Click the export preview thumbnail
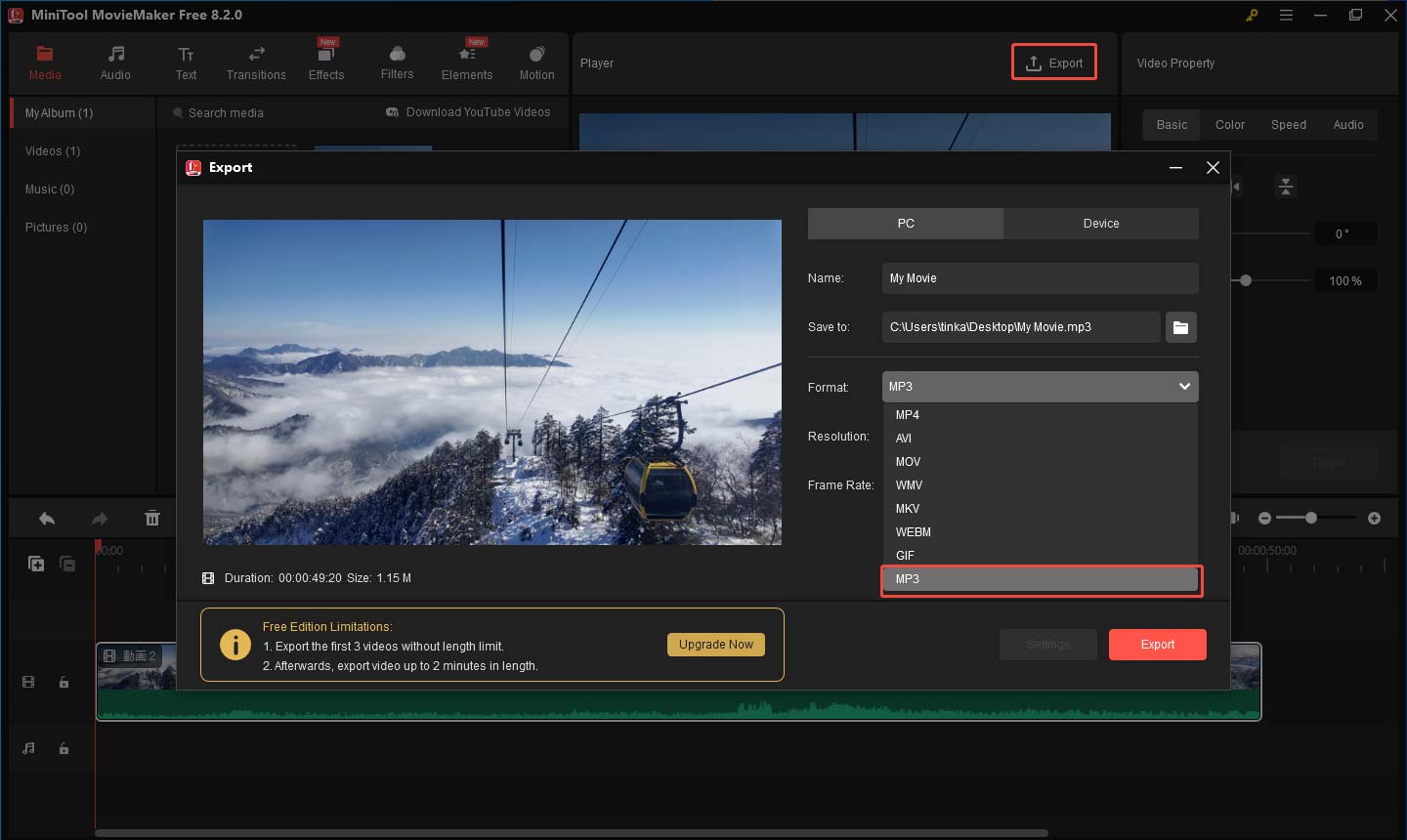Screen dimensions: 1407x840 coord(492,382)
